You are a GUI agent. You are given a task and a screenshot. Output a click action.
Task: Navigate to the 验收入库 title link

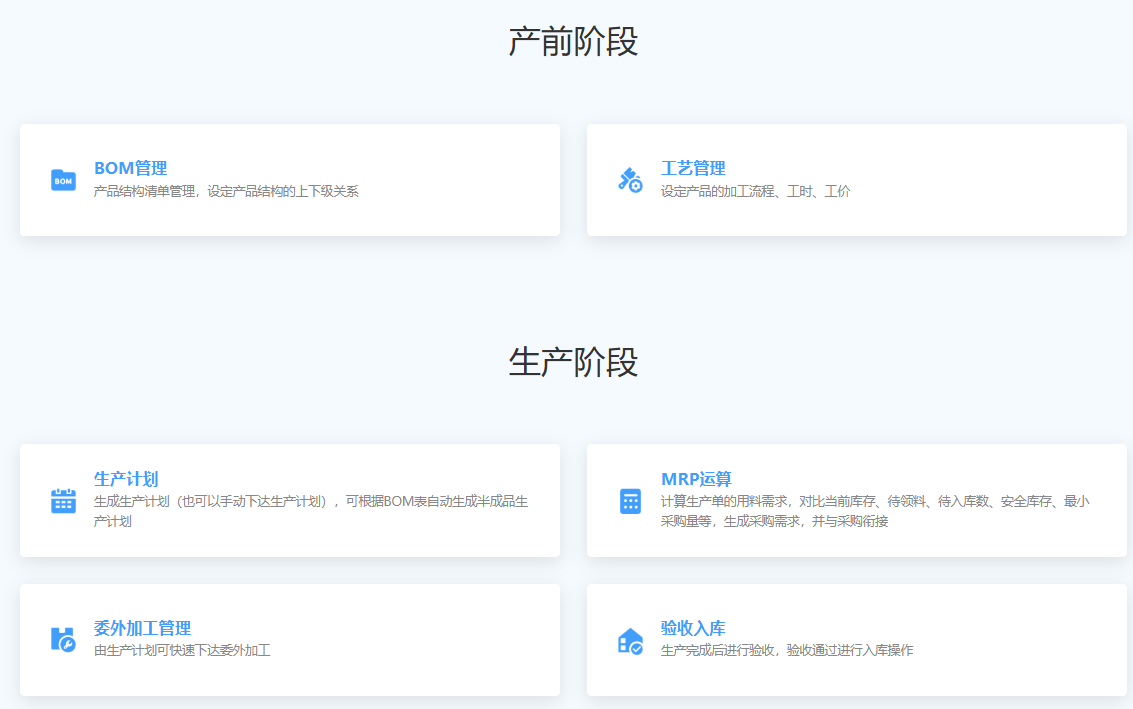[693, 628]
